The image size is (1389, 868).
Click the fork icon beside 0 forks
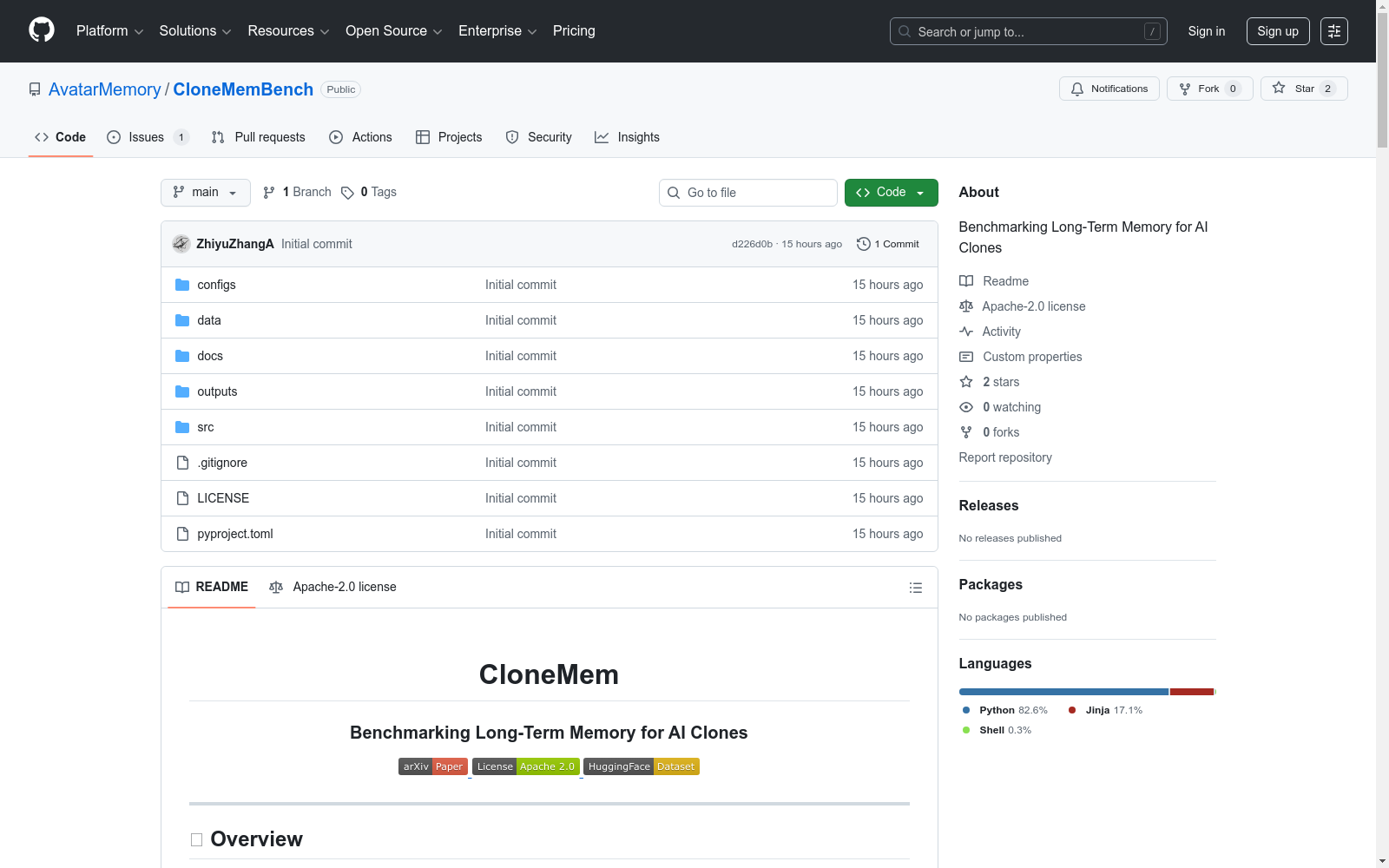click(x=966, y=432)
